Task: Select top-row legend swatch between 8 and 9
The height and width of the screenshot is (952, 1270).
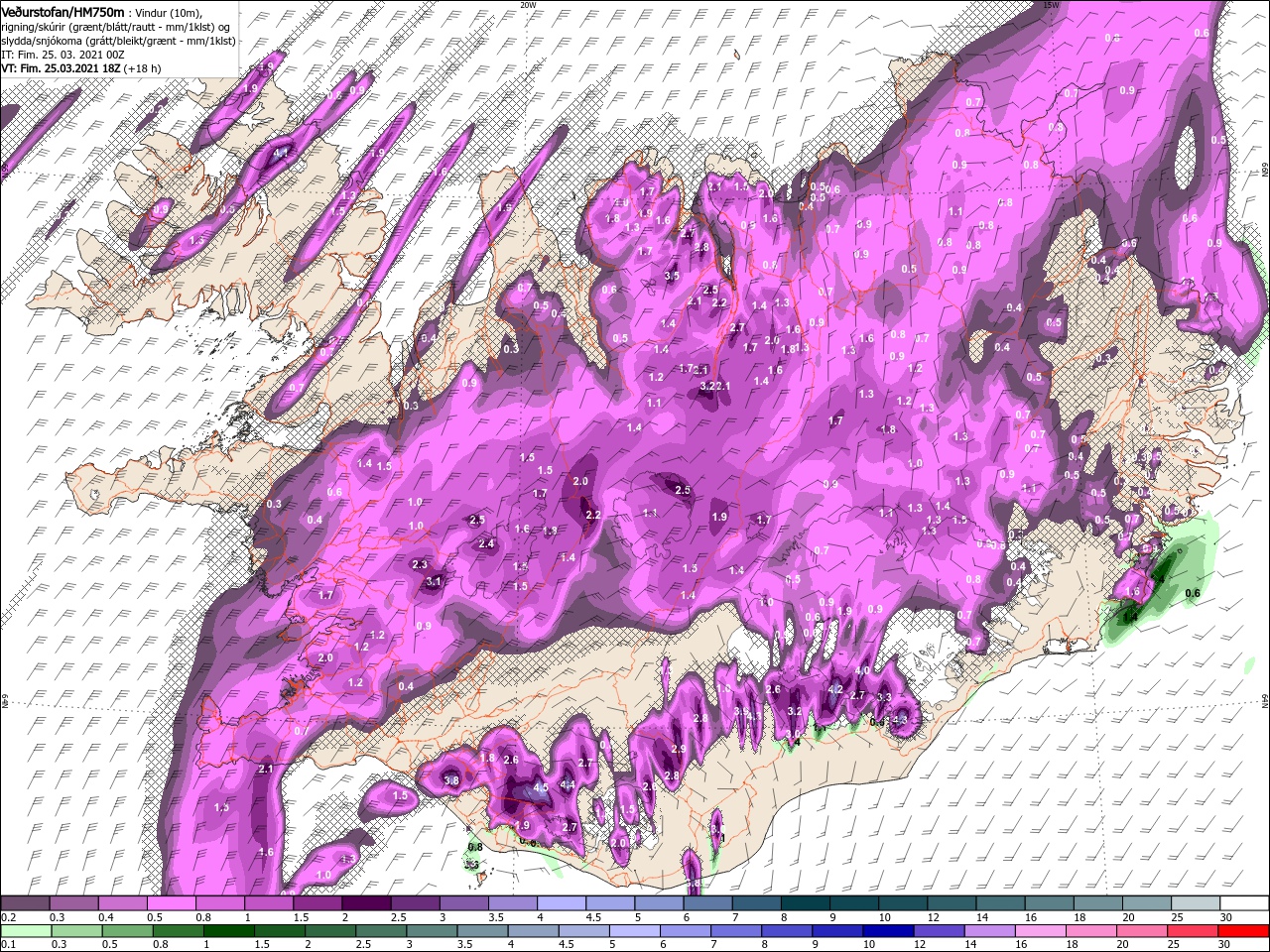Action: (x=804, y=902)
